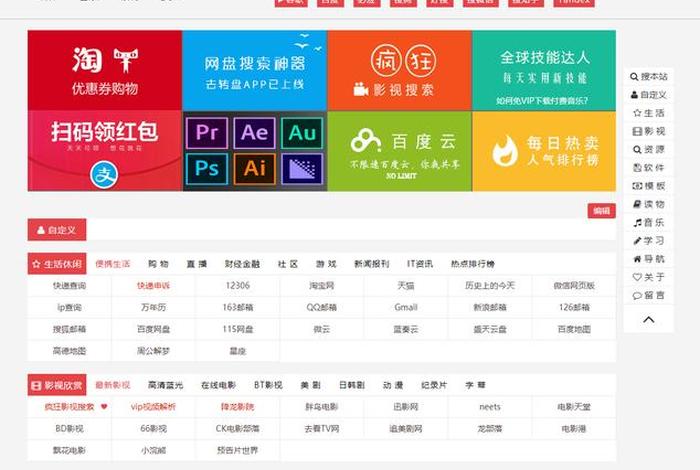
Task: Switch to the 游戏 tab
Action: click(326, 264)
